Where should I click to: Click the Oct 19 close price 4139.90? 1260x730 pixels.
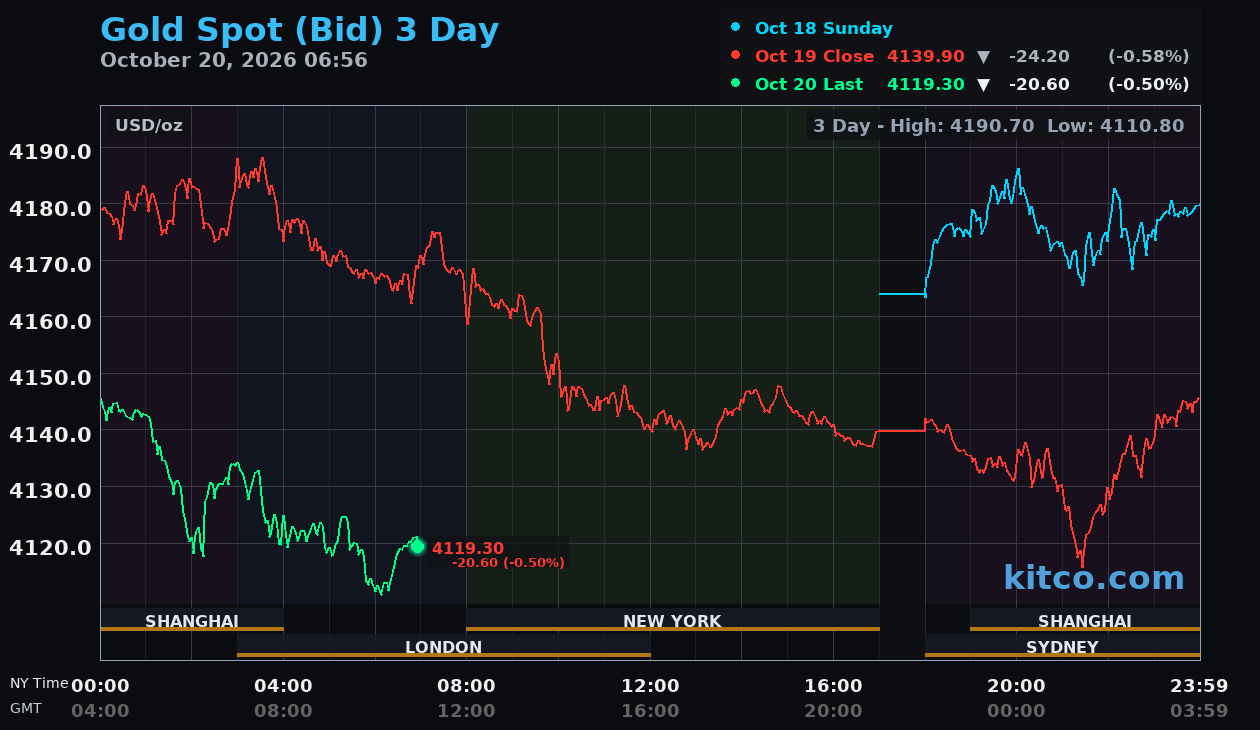[x=926, y=56]
